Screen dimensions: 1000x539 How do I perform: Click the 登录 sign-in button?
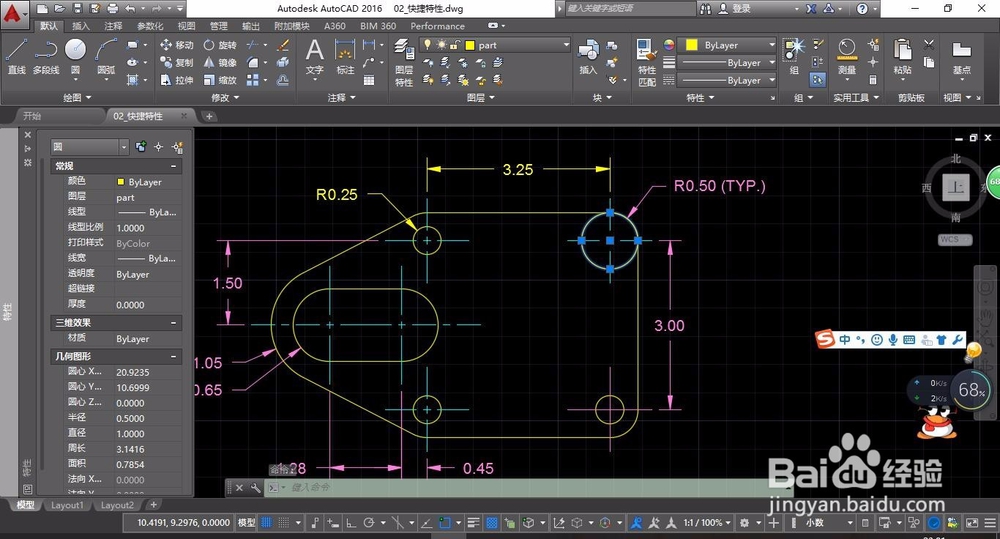pos(735,8)
